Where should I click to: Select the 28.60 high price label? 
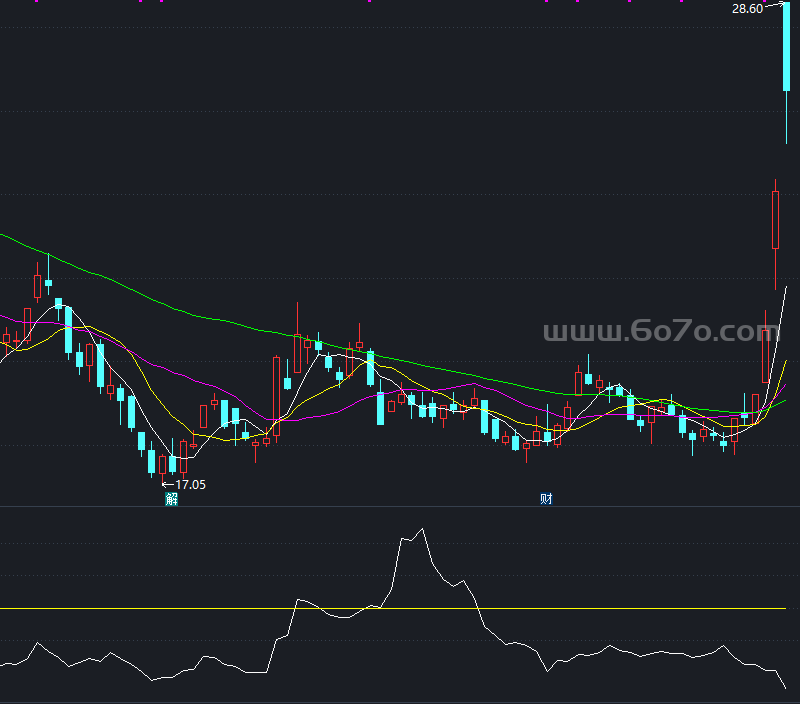pyautogui.click(x=747, y=9)
